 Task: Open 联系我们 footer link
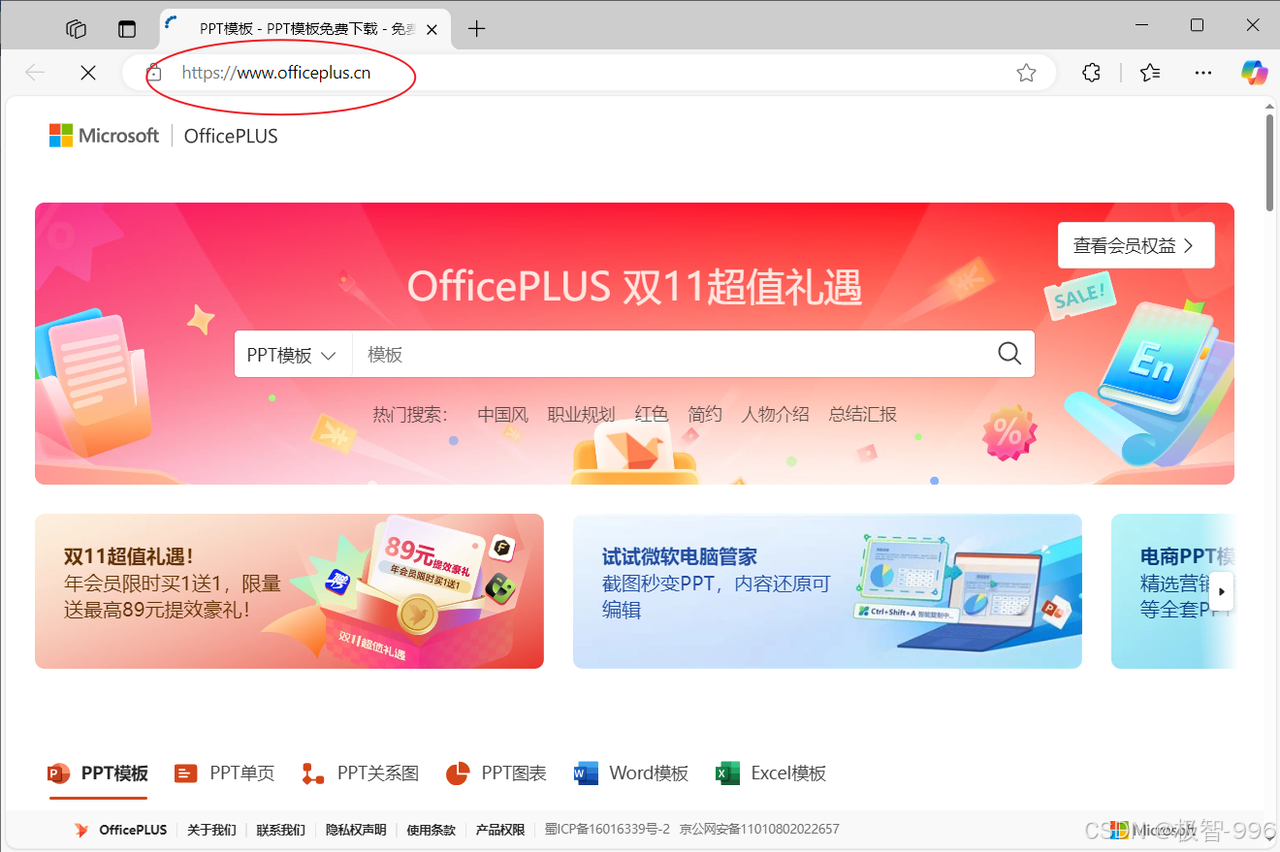coord(281,830)
